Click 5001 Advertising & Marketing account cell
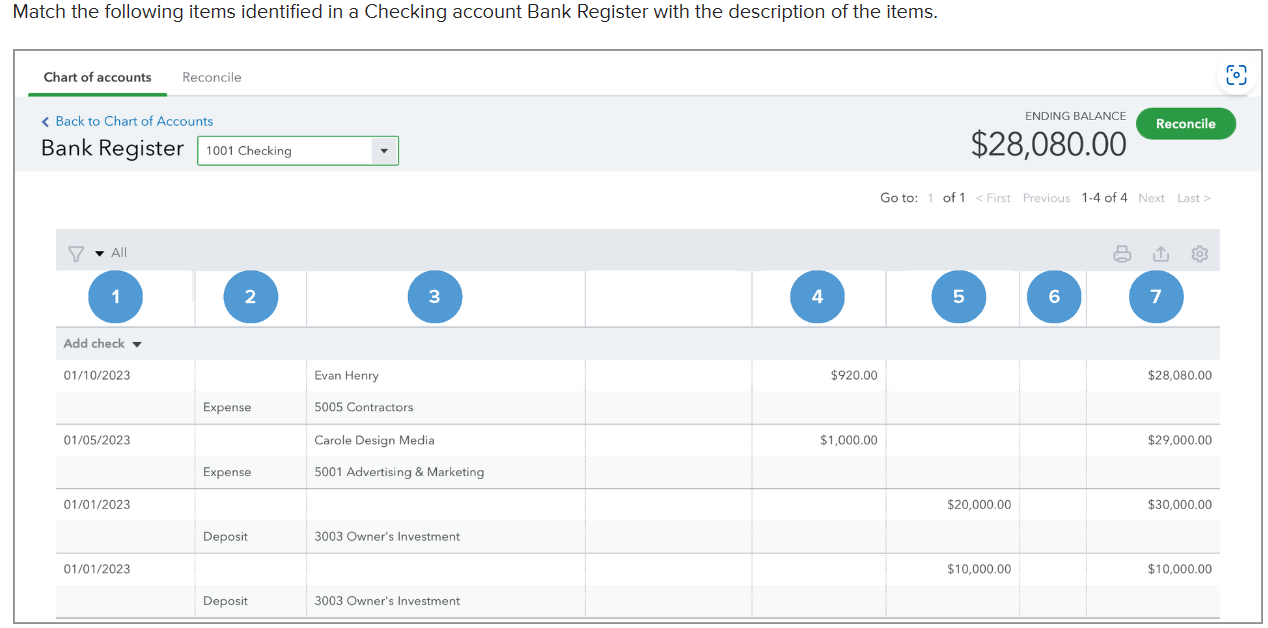This screenshot has height=628, width=1268. [399, 472]
